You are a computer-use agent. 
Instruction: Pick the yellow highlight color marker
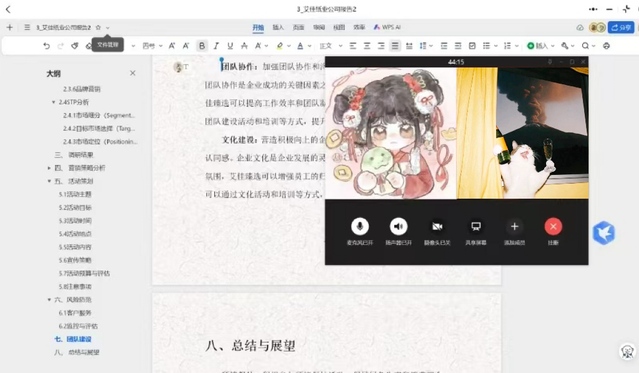coord(280,46)
